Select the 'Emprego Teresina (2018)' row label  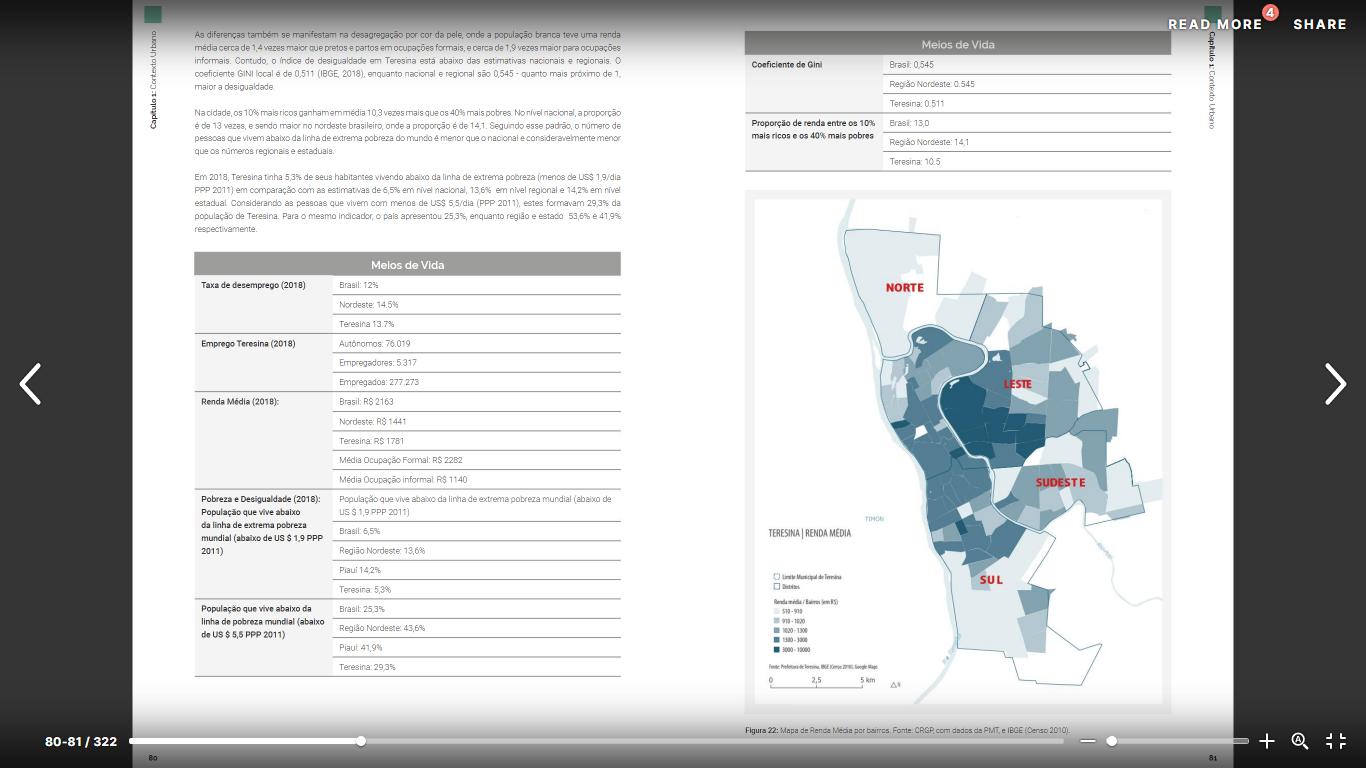(x=248, y=344)
